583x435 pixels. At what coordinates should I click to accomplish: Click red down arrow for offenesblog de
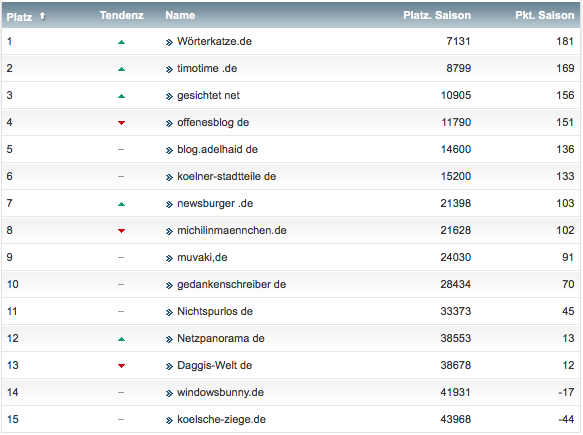point(121,123)
